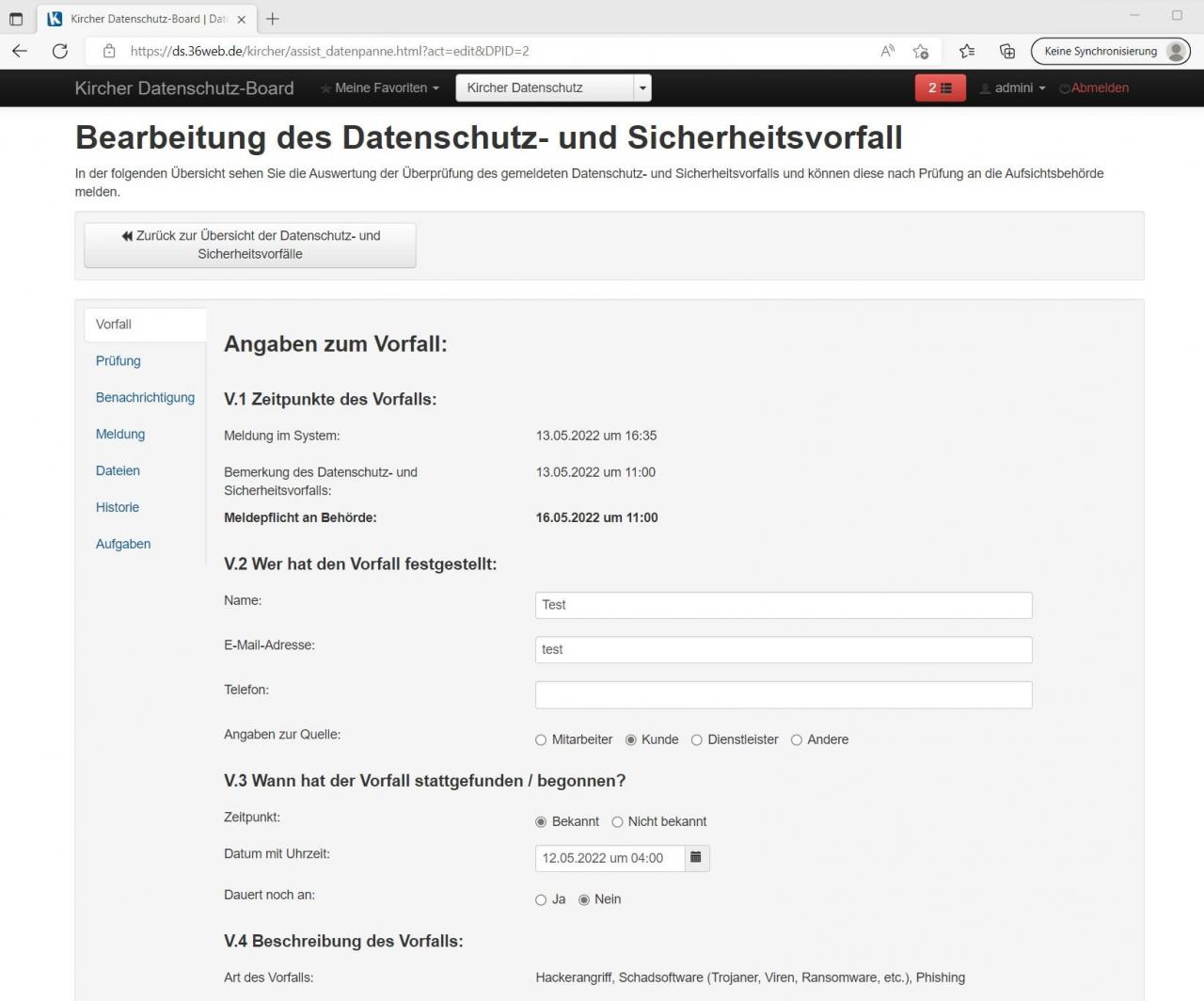Screen dimensions: 1204x1001
Task: Go back to Übersicht der Datenschutz- und Sicherheitsvorfälle
Action: click(x=250, y=245)
